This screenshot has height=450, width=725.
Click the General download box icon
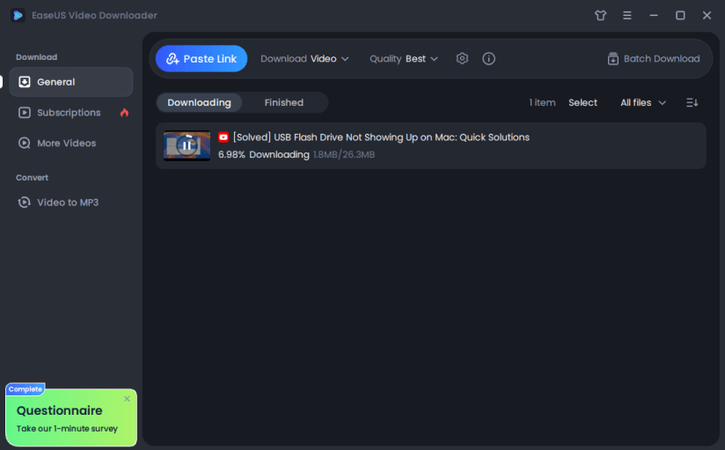pyautogui.click(x=24, y=82)
